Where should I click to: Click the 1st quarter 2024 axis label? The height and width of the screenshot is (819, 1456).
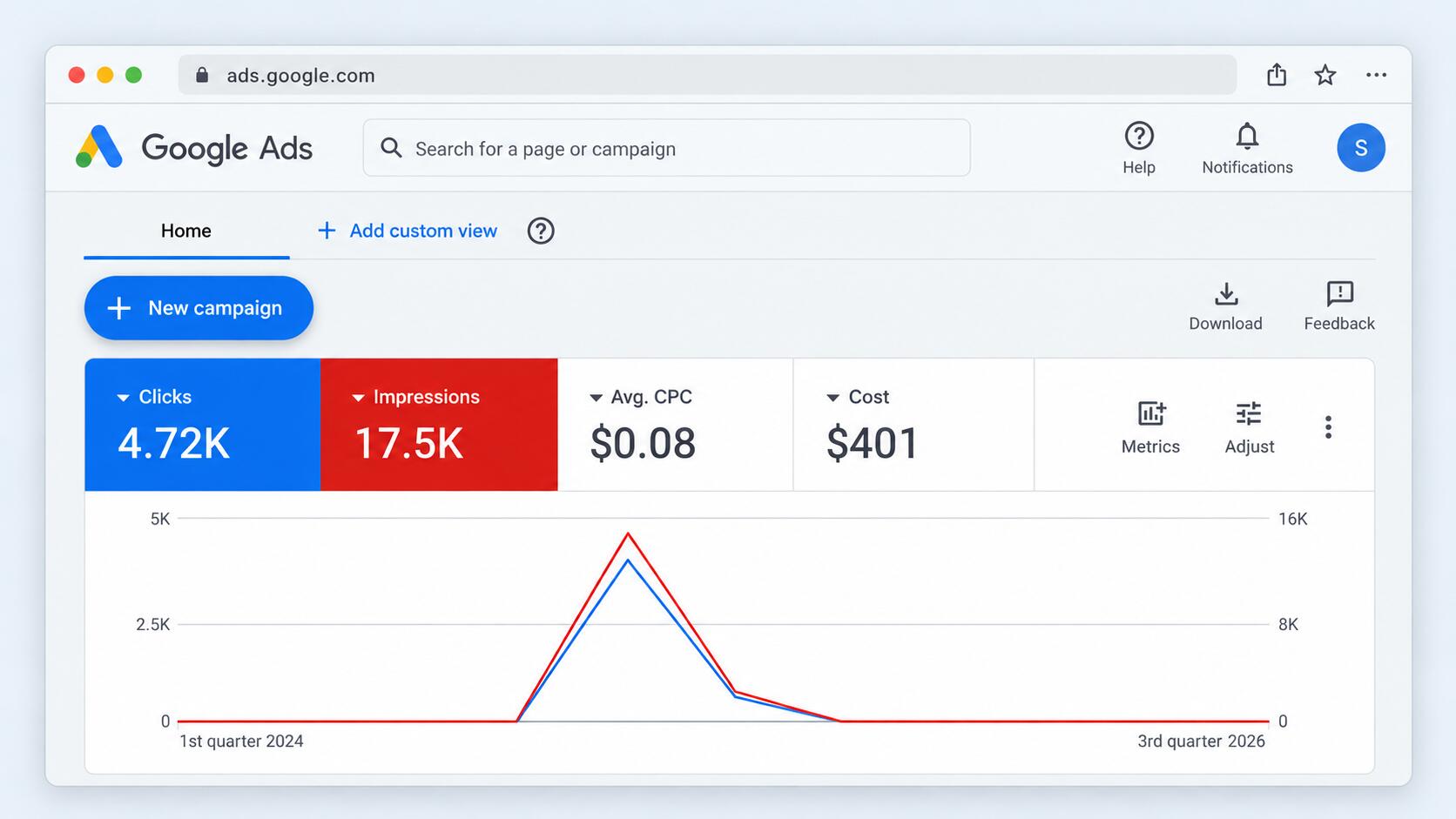pyautogui.click(x=241, y=742)
